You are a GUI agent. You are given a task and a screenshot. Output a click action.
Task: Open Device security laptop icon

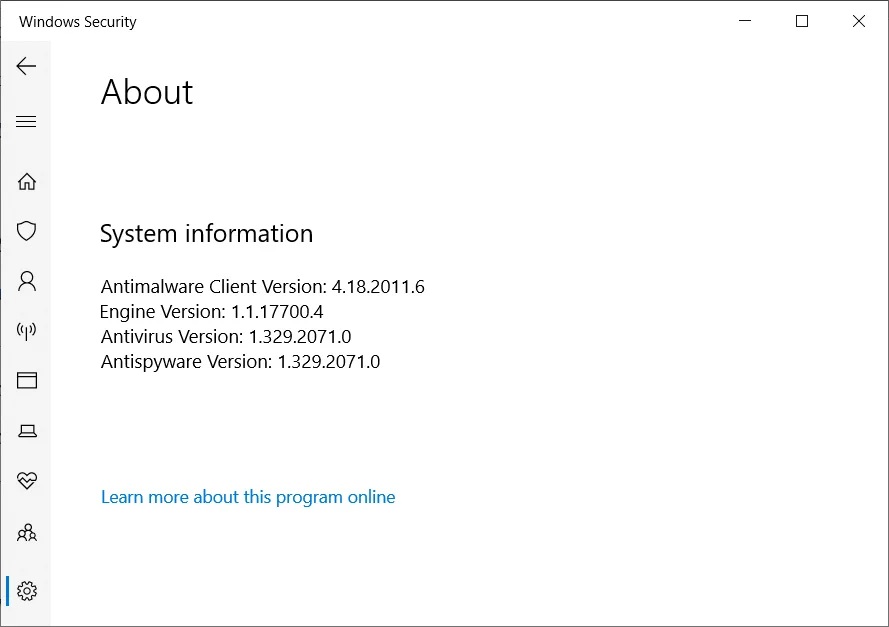[27, 431]
